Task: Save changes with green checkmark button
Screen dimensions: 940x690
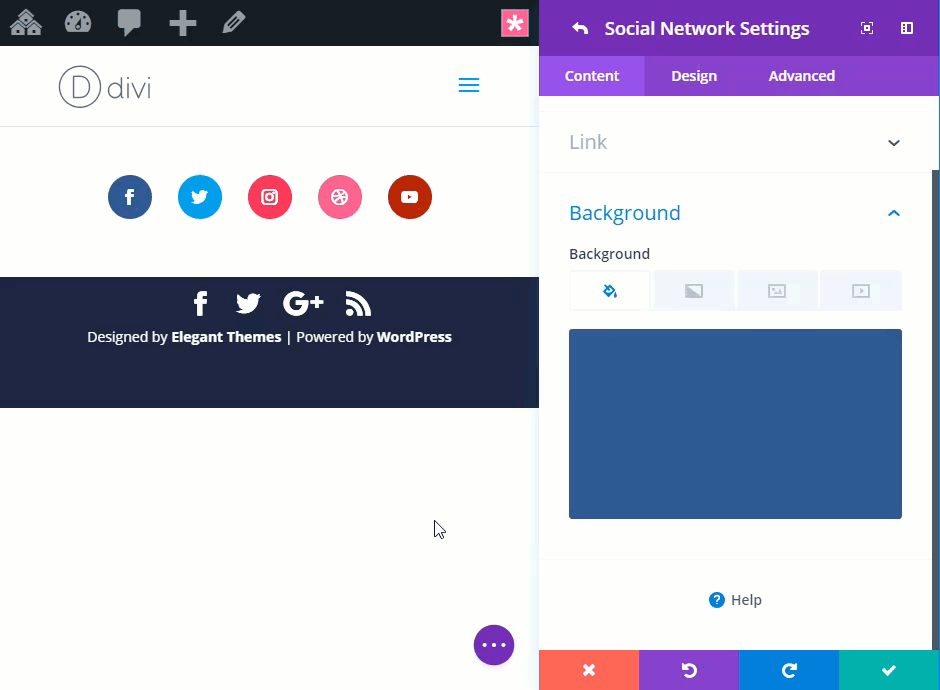Action: 889,670
